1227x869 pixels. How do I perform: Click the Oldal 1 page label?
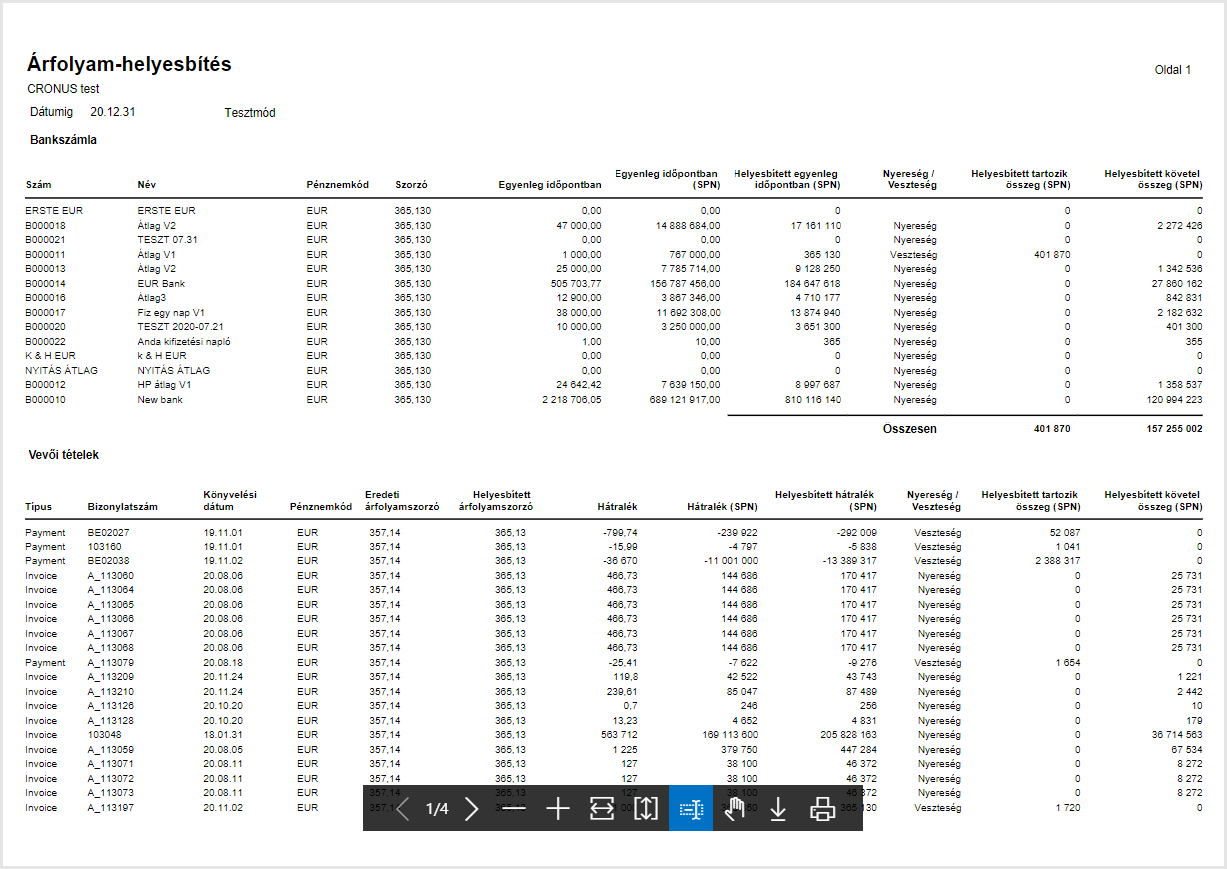1173,71
